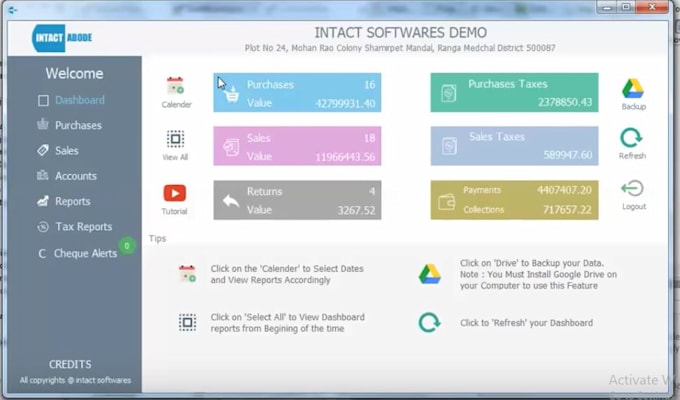680x400 pixels.
Task: Open the Cheque Alerts sidebar item
Action: 85,253
